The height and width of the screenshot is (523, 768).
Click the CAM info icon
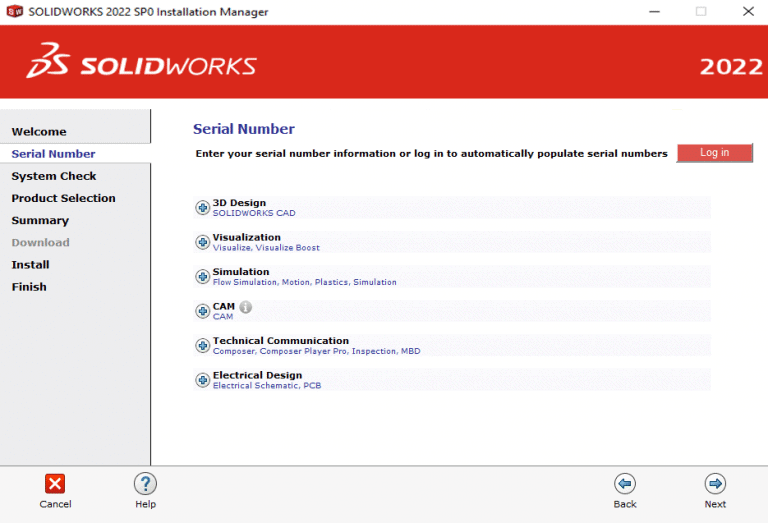245,307
